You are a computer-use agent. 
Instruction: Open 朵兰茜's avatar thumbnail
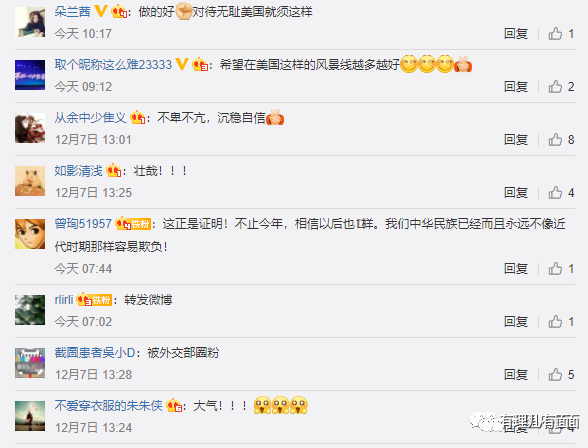[30, 22]
